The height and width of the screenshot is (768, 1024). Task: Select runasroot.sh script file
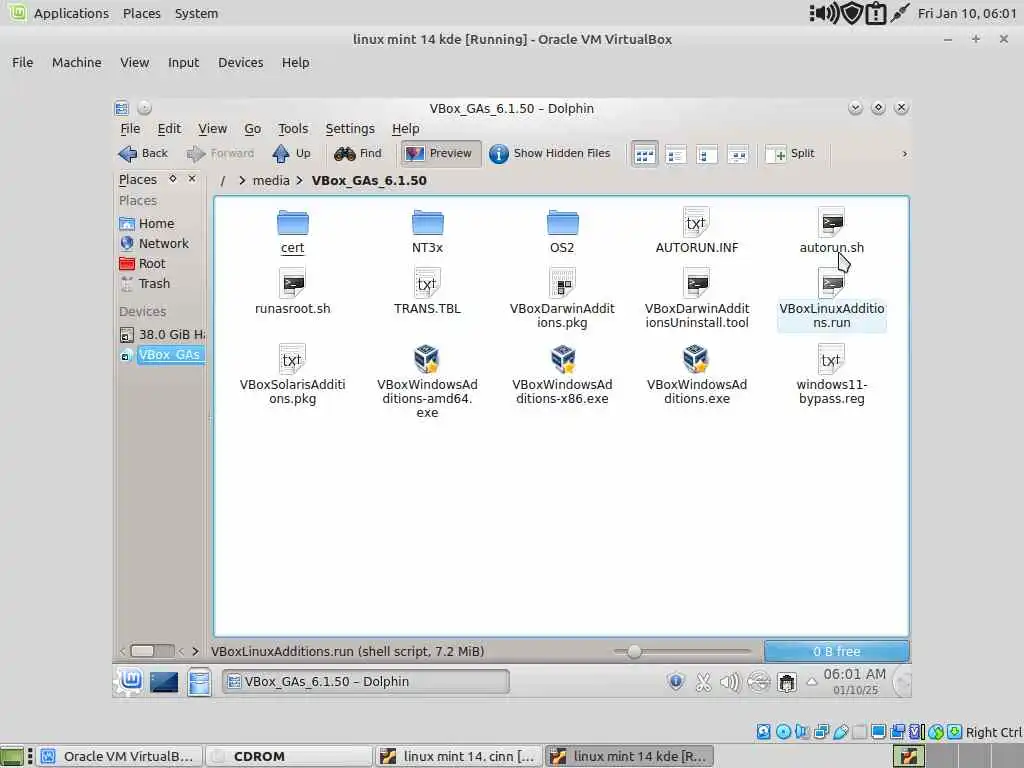(x=293, y=293)
